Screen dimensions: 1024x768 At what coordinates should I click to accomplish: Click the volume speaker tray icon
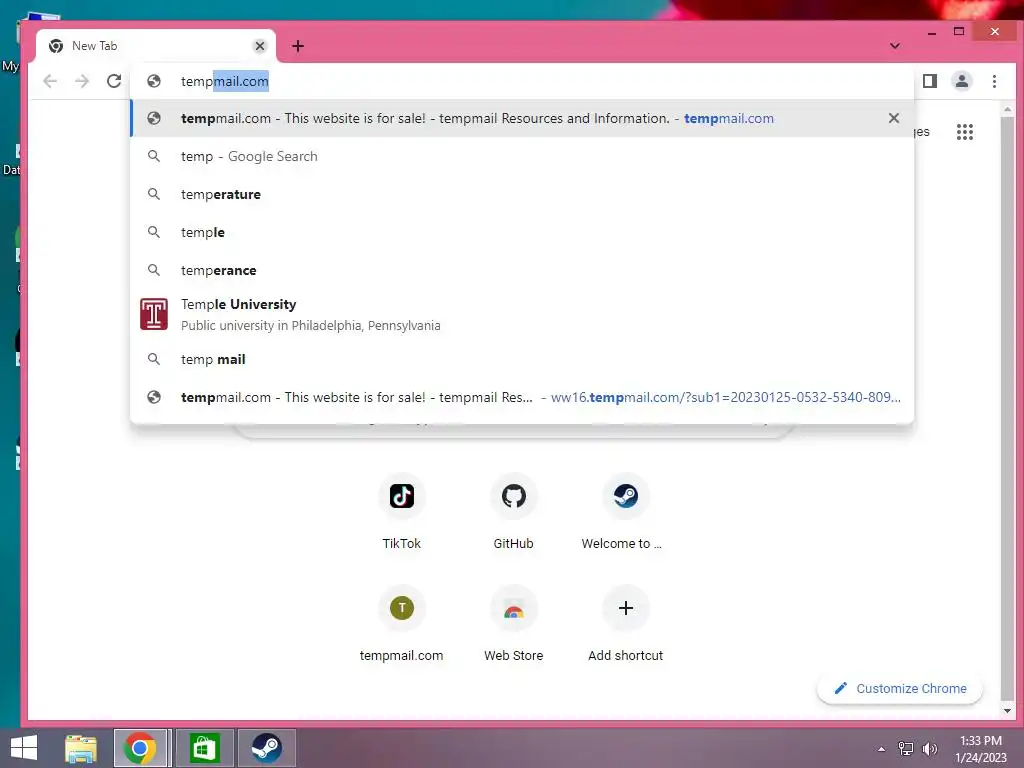[x=929, y=749]
